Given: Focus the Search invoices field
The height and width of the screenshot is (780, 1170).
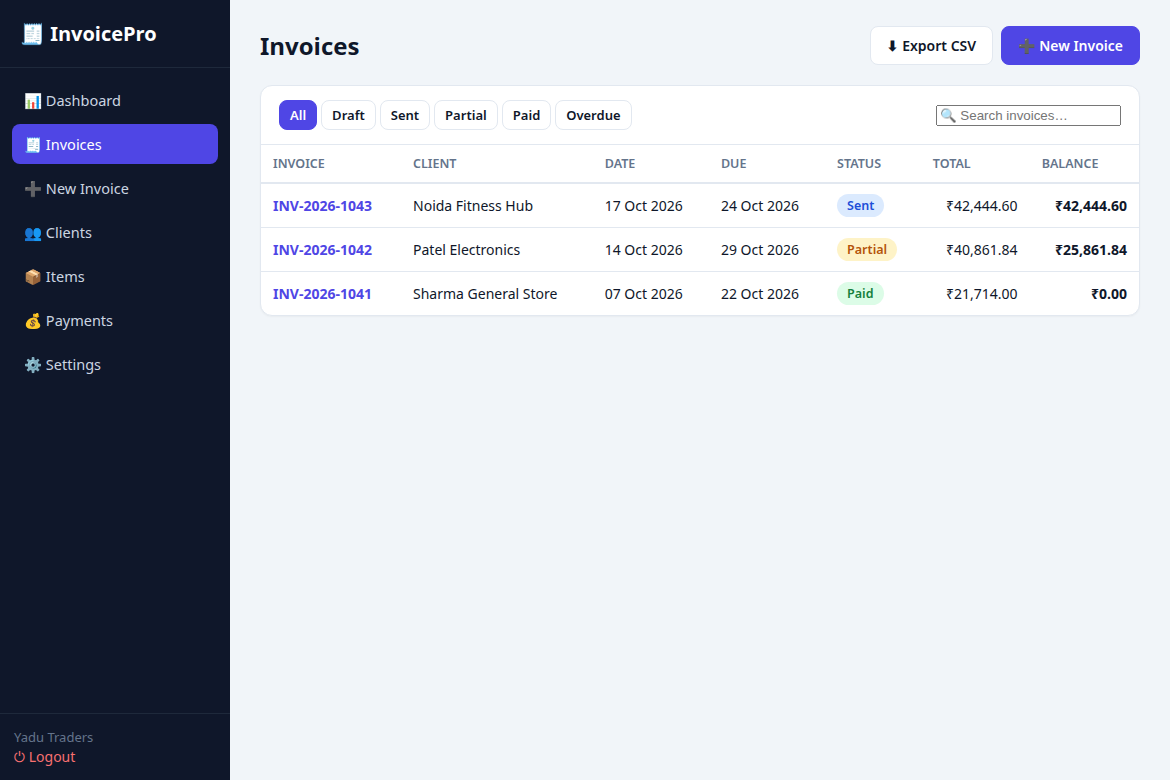Looking at the screenshot, I should tap(1028, 116).
